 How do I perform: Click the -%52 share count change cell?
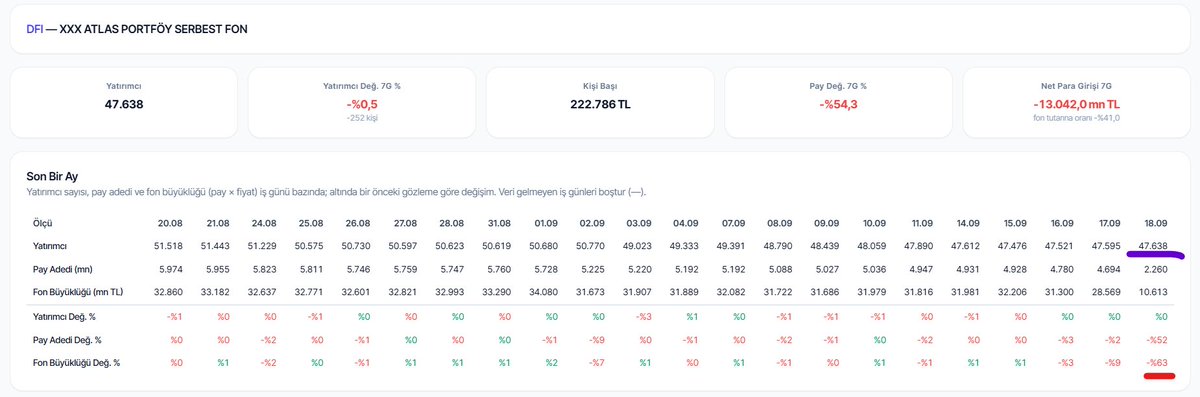tap(1157, 340)
